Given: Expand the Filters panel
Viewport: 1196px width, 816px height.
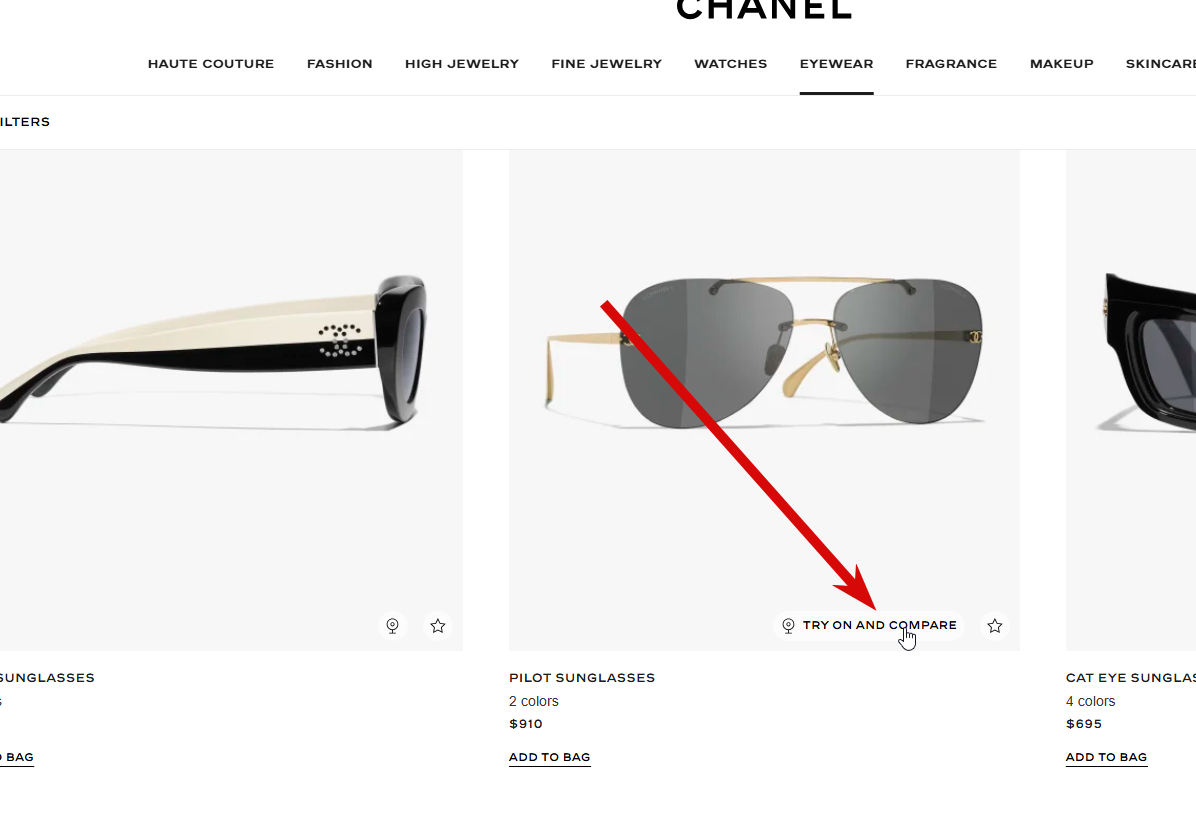Looking at the screenshot, I should (x=24, y=122).
